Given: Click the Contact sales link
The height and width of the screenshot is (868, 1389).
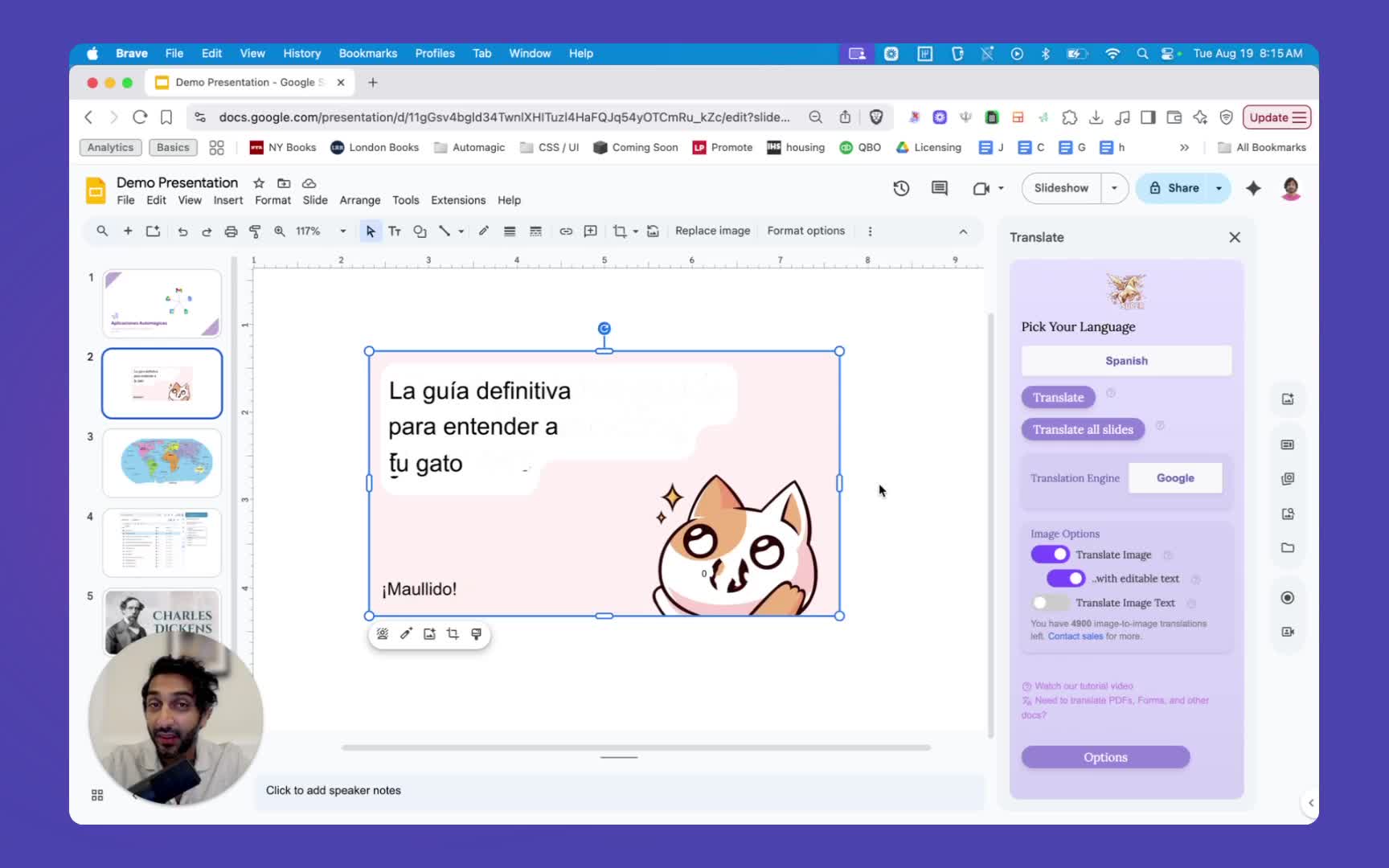Looking at the screenshot, I should point(1075,637).
